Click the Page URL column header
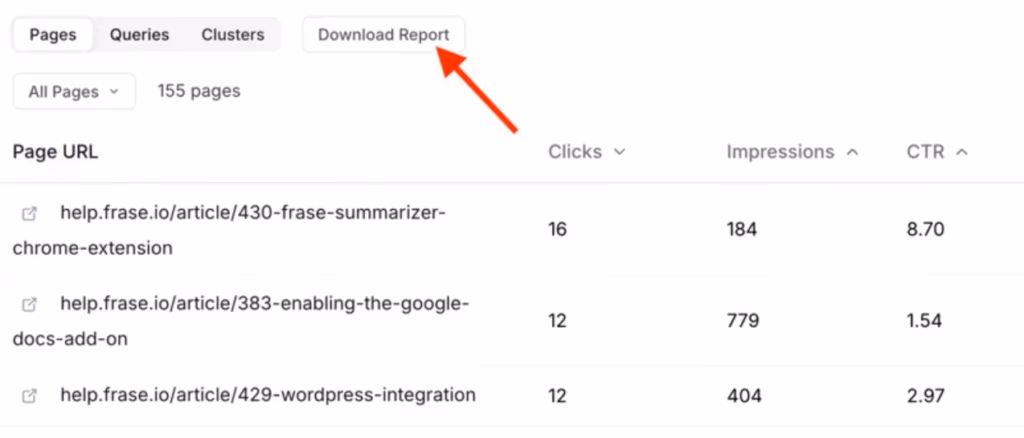This screenshot has height=438, width=1024. [55, 152]
